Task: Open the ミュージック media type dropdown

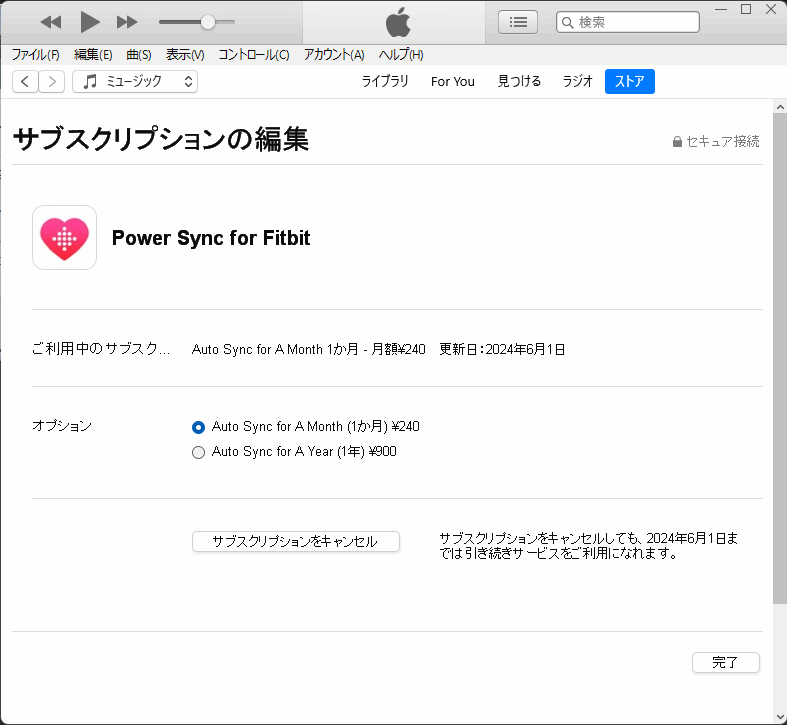Action: tap(135, 82)
